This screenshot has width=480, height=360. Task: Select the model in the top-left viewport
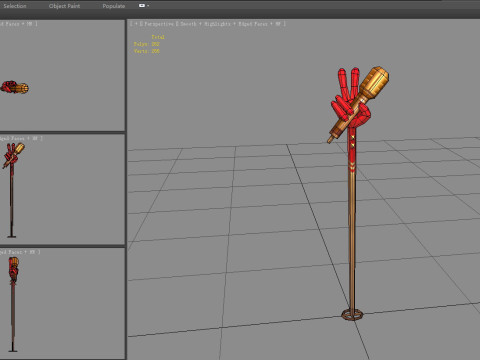click(x=14, y=87)
